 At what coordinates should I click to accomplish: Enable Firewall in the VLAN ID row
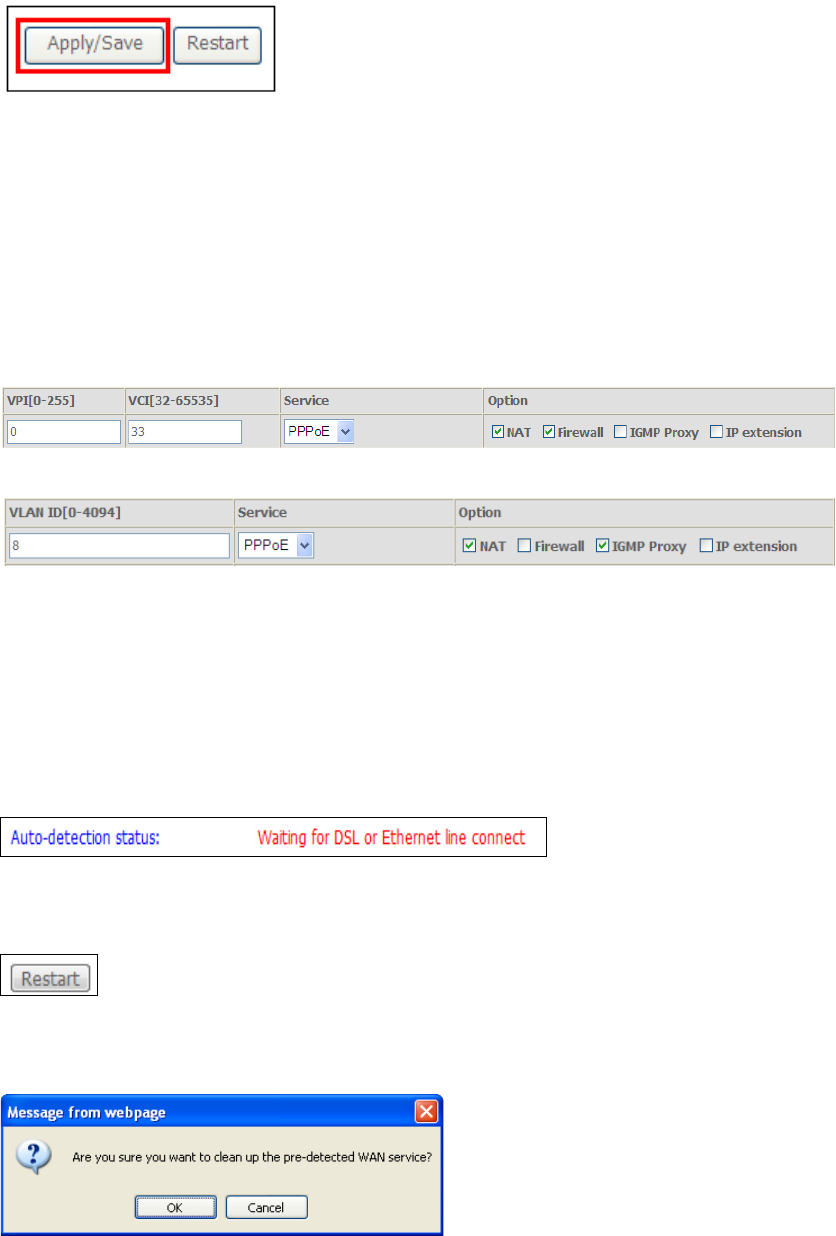(x=524, y=546)
